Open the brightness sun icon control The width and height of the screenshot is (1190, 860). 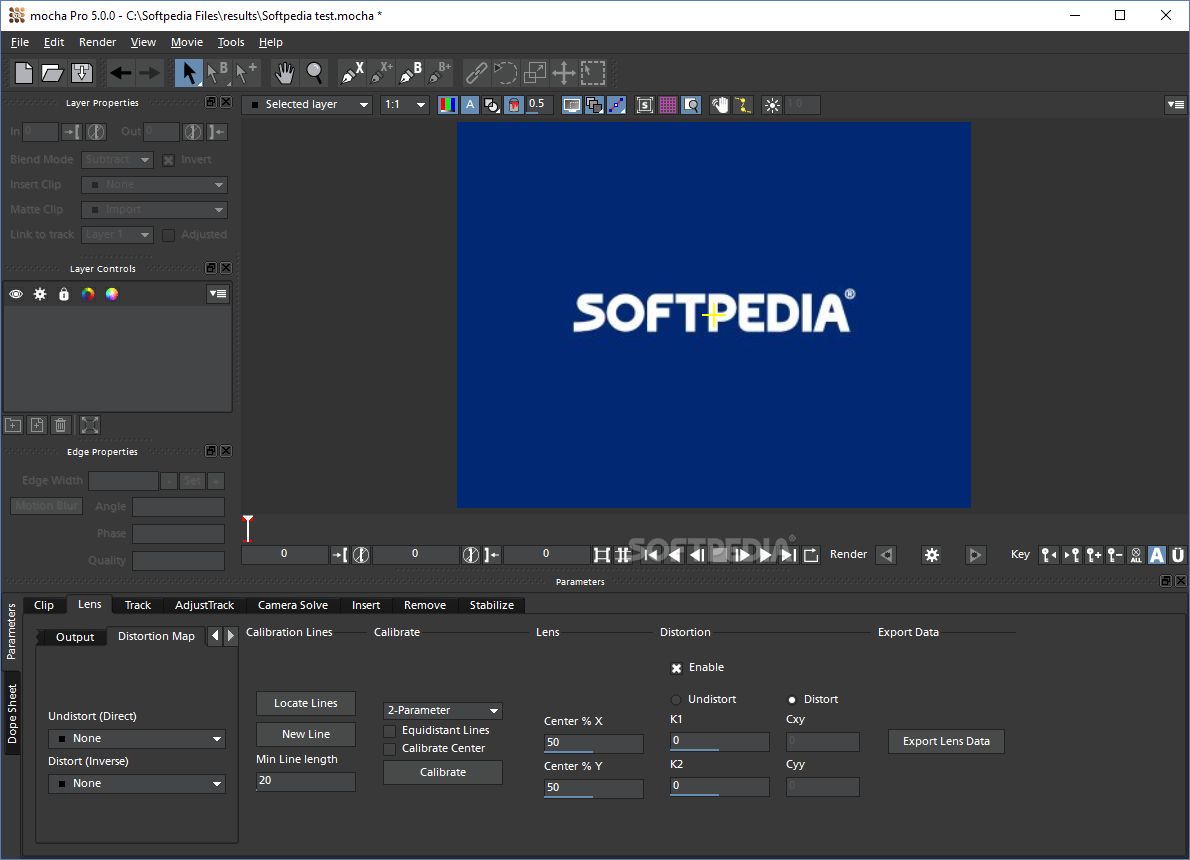(x=772, y=105)
